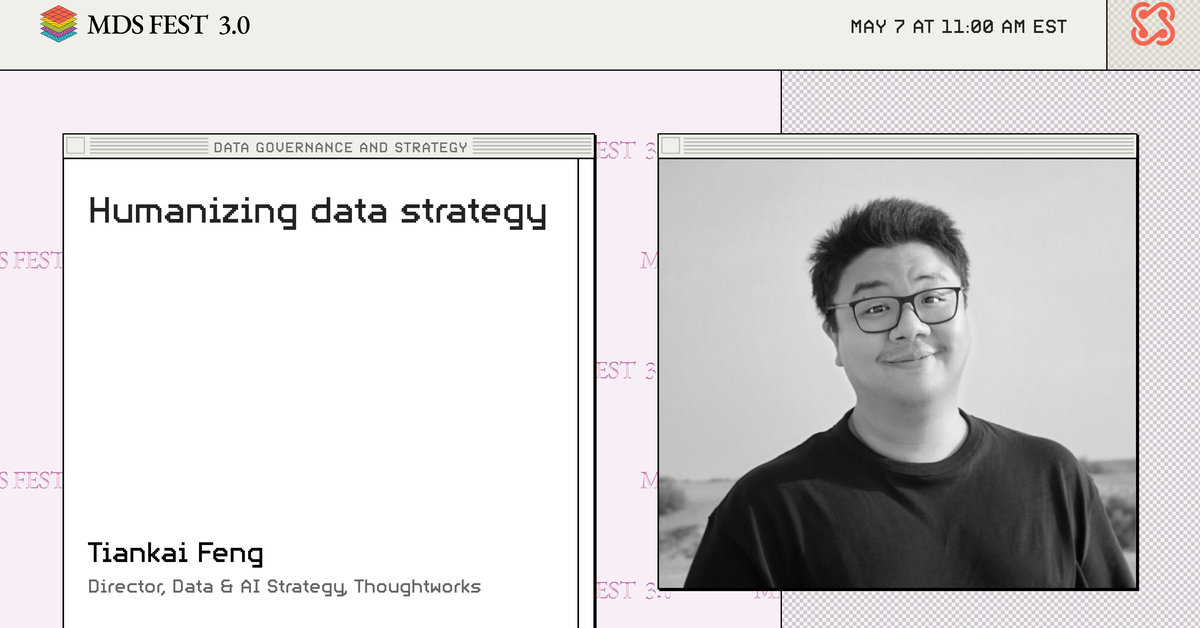Click the Humanizing data strategy title link

click(318, 212)
